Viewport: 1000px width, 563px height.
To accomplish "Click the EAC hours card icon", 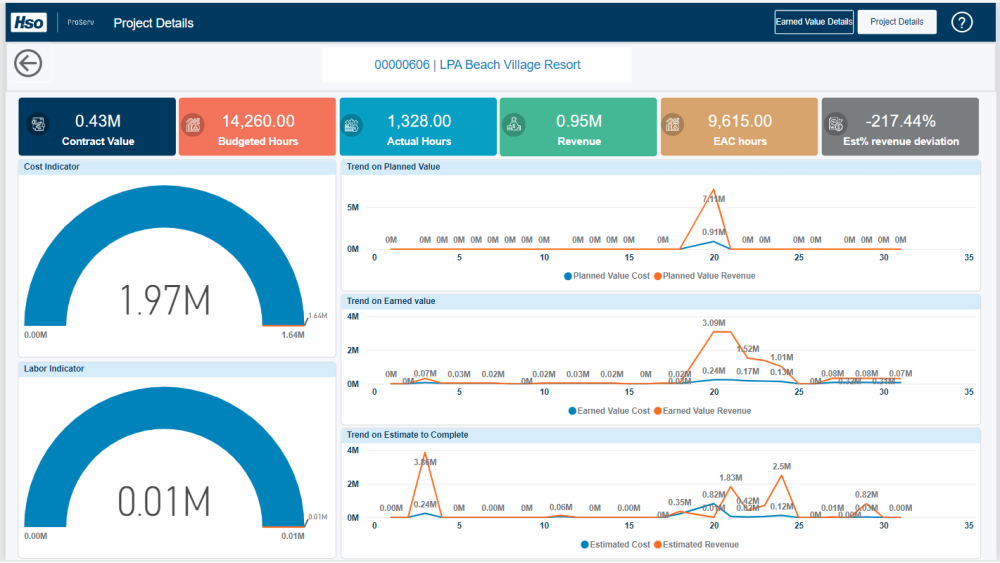I will (673, 124).
